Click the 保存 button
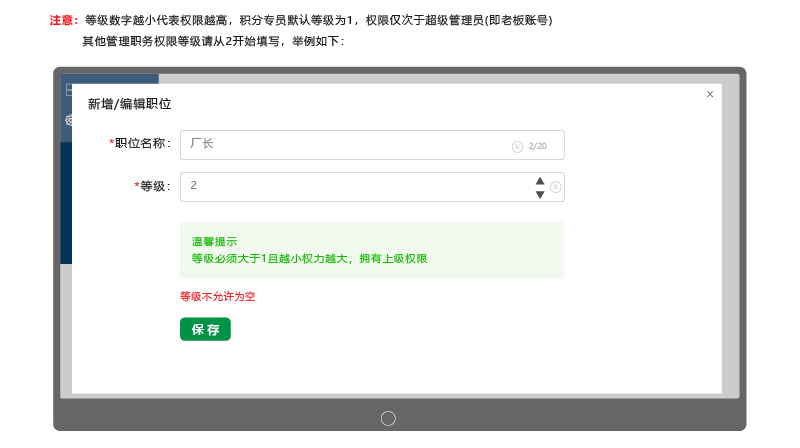 pos(205,329)
